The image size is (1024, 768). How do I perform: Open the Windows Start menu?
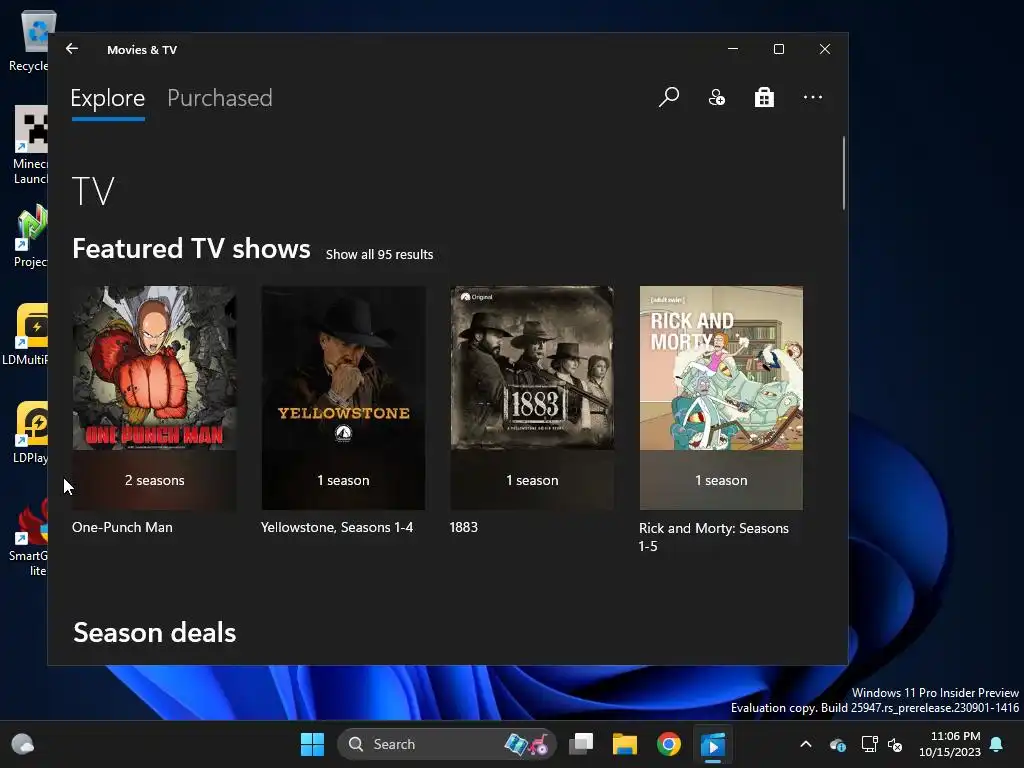[x=312, y=744]
